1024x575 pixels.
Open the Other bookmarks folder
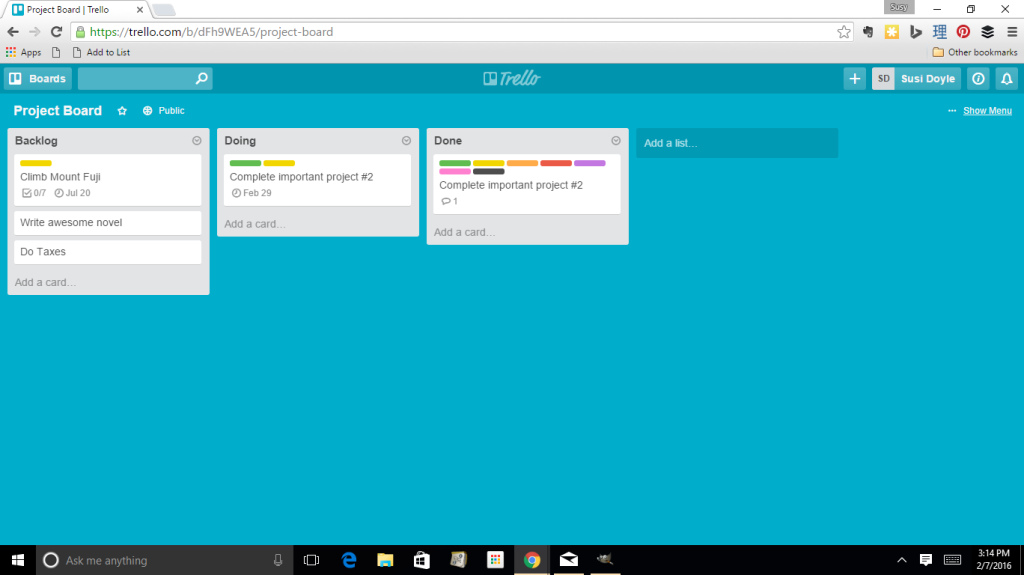(x=974, y=52)
